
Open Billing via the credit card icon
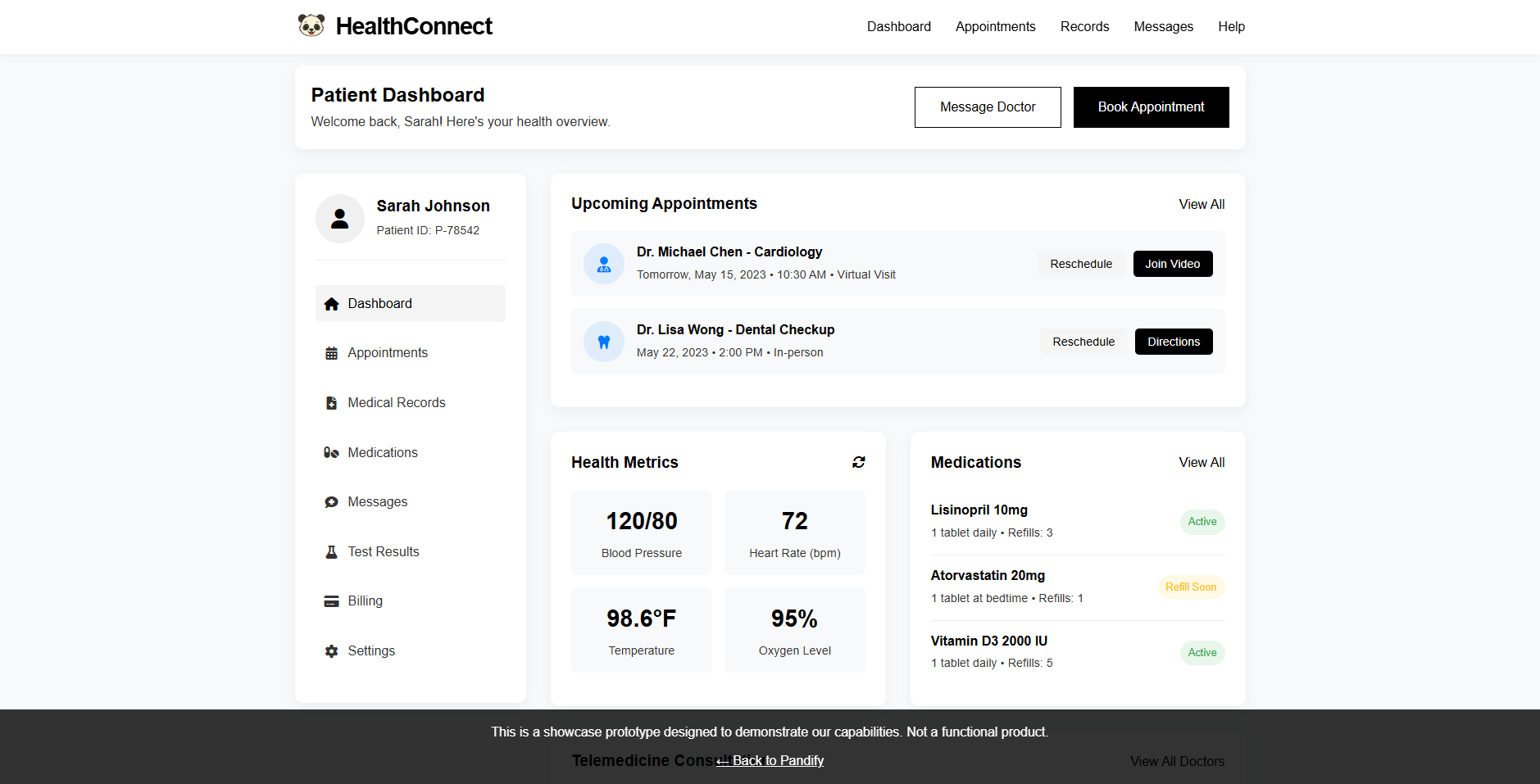tap(331, 600)
